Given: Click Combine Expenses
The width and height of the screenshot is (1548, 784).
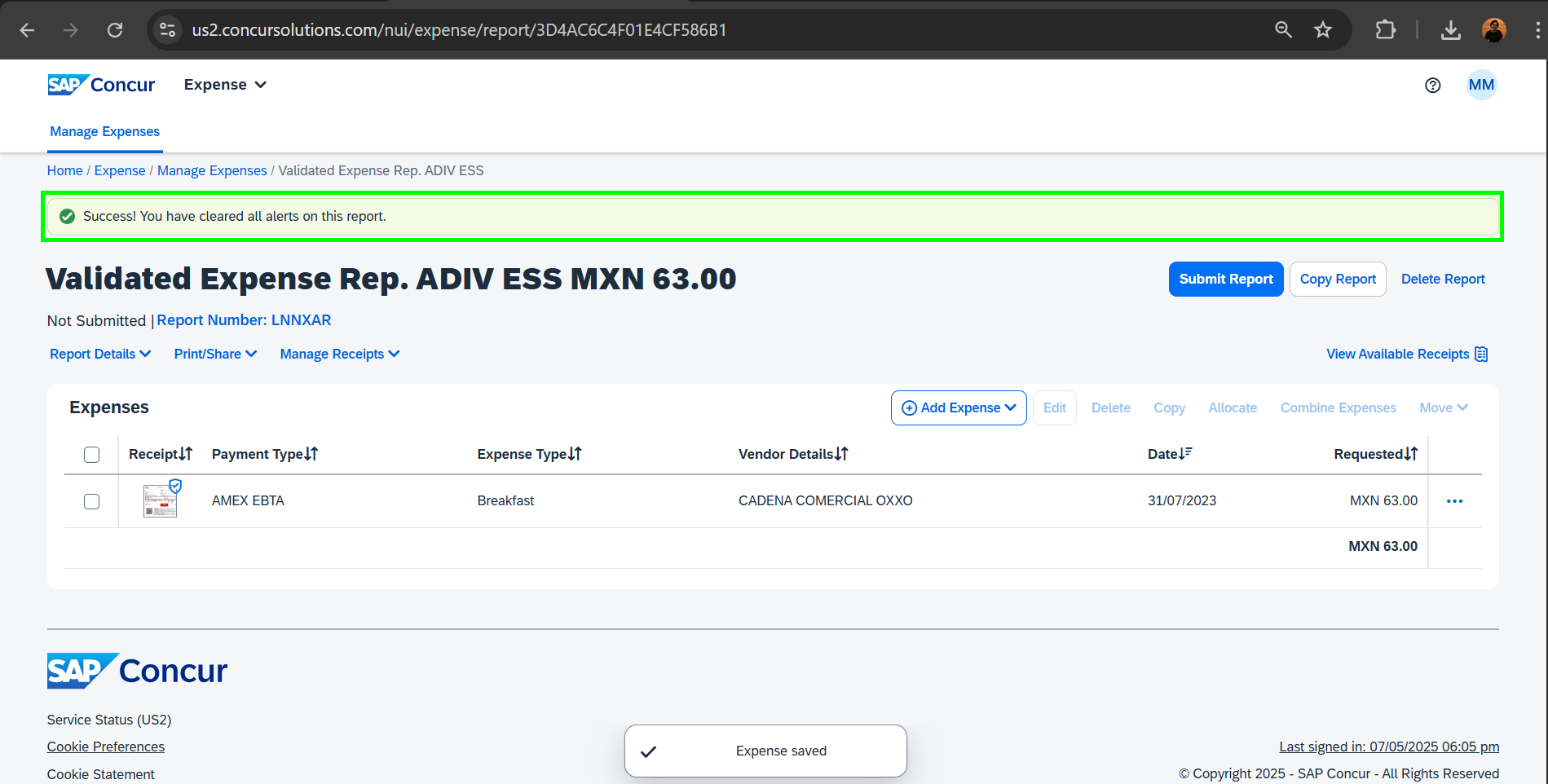Looking at the screenshot, I should tap(1338, 407).
